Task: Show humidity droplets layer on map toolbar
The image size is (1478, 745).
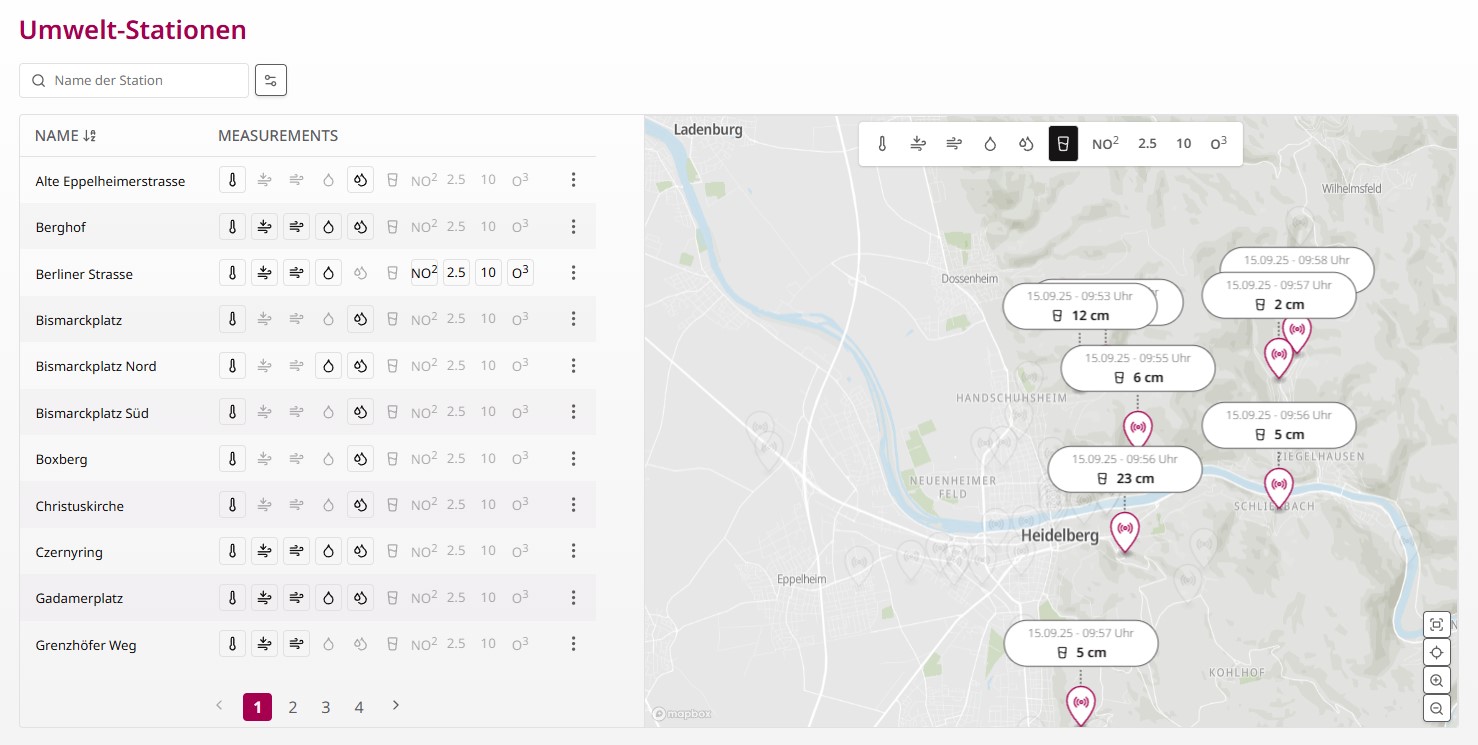Action: pyautogui.click(x=1026, y=144)
